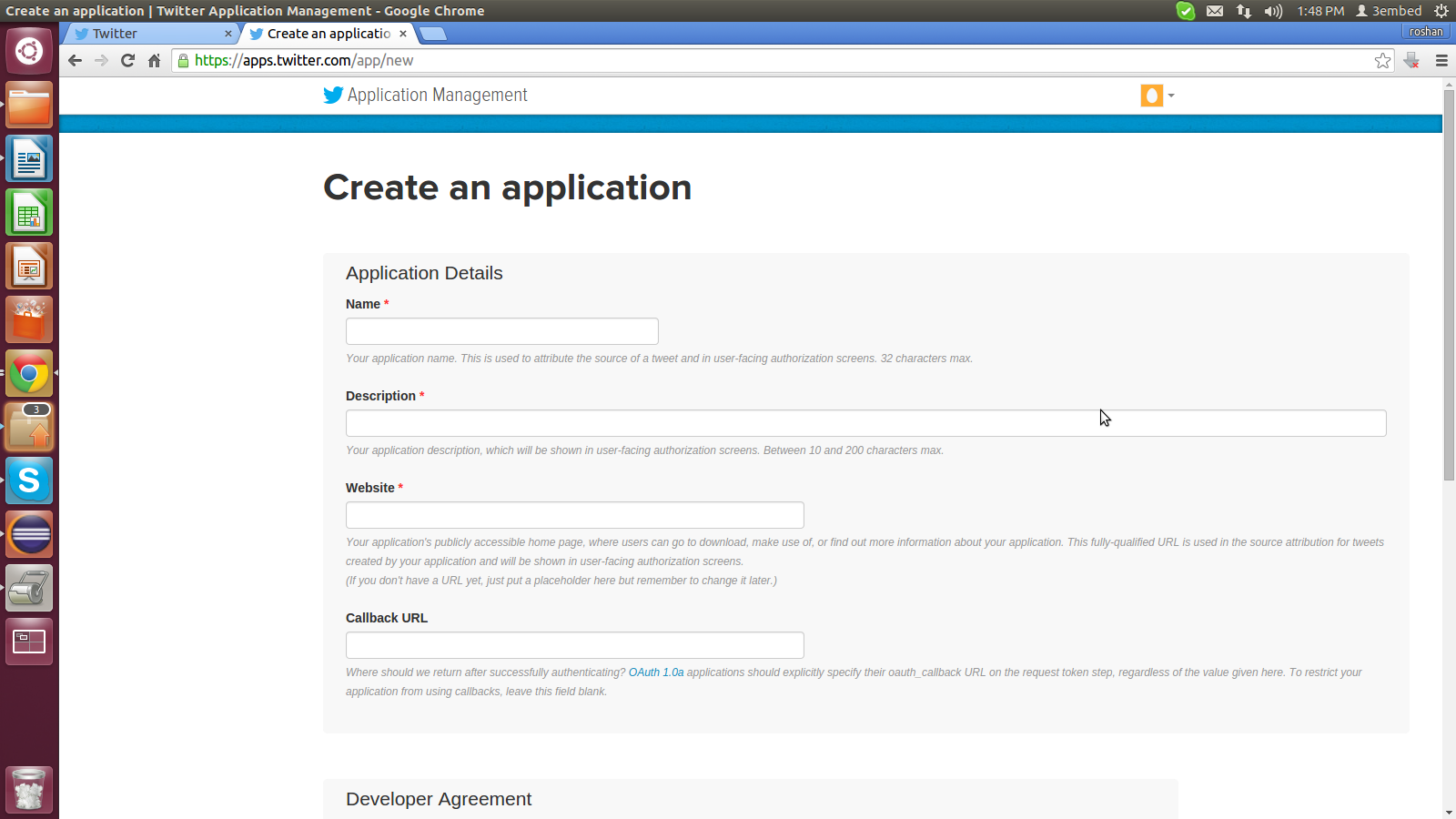Open the system power gear menu
The width and height of the screenshot is (1456, 819).
[x=1441, y=11]
